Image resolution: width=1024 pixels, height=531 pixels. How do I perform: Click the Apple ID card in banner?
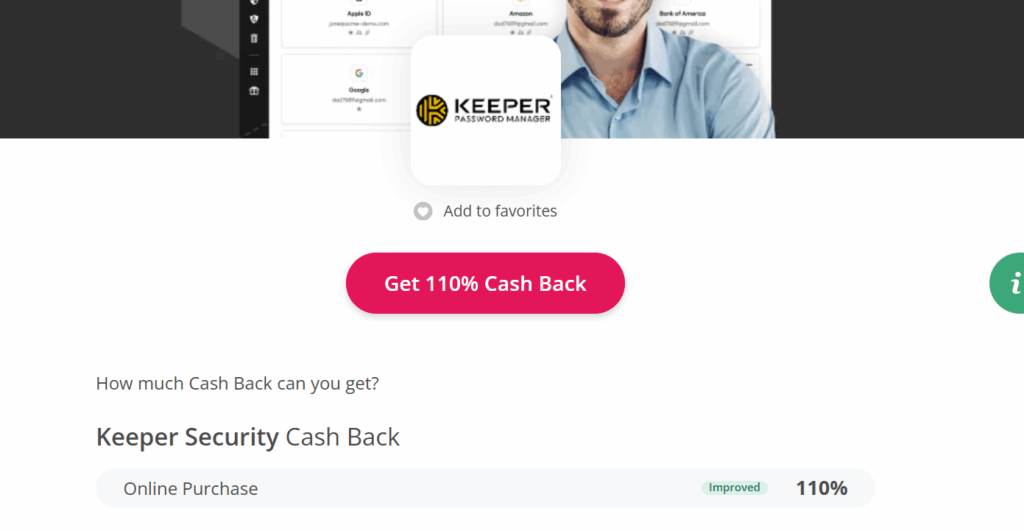pos(359,24)
